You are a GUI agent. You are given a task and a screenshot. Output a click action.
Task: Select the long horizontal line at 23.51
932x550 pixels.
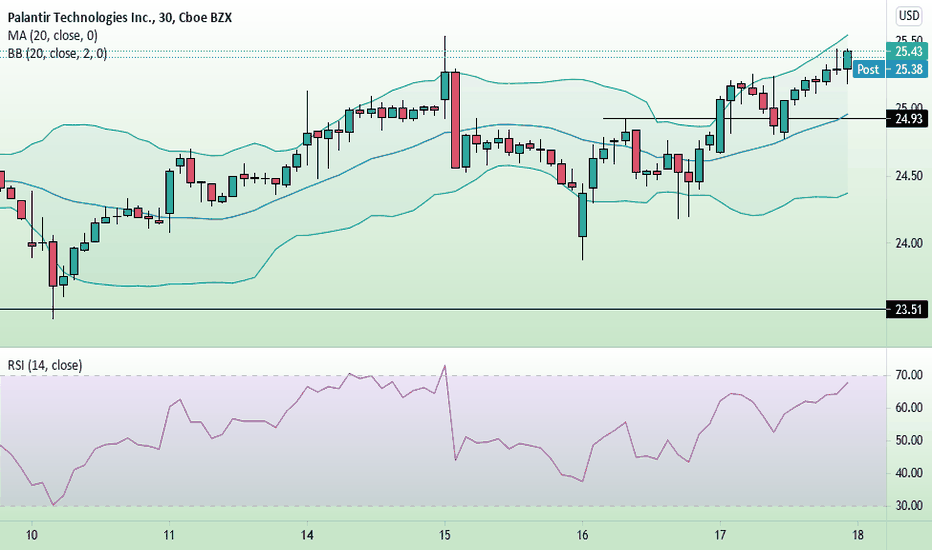point(443,309)
